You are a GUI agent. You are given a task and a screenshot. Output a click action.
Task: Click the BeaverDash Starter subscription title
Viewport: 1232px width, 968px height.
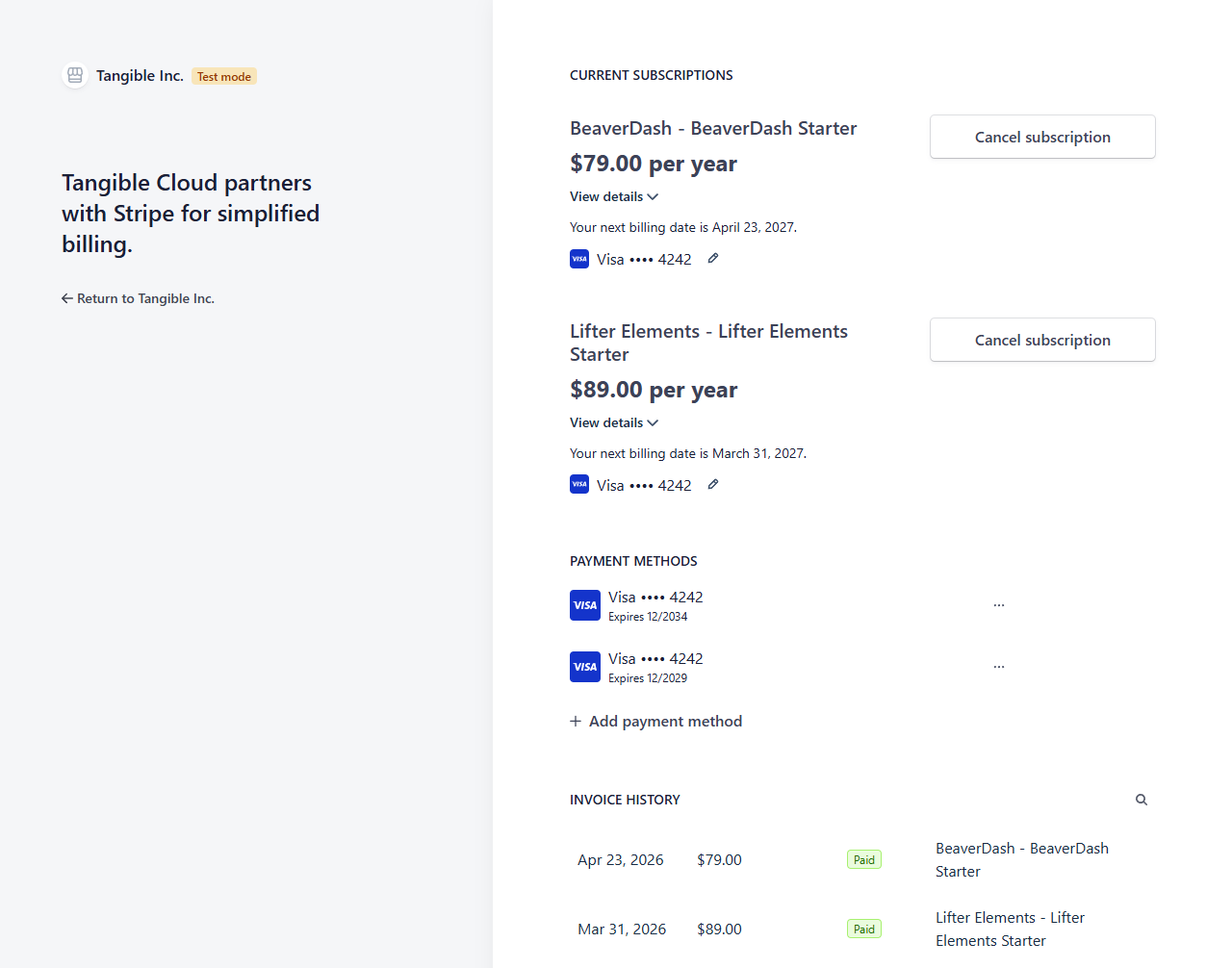click(713, 128)
